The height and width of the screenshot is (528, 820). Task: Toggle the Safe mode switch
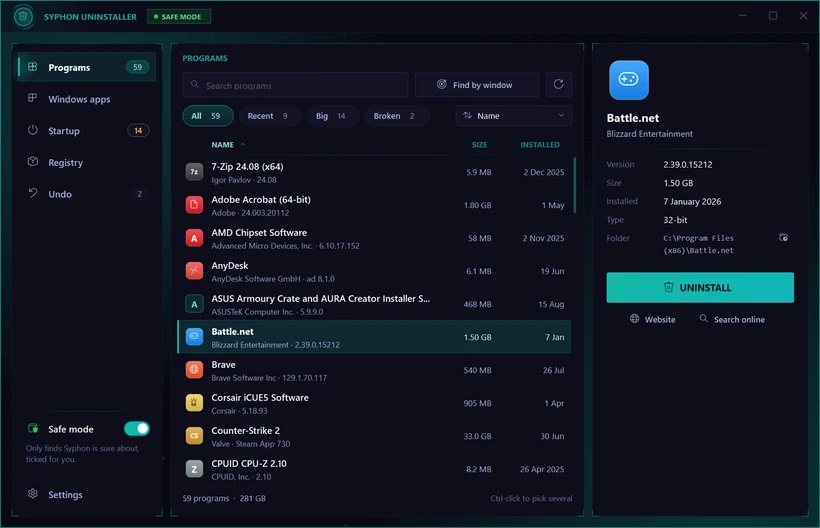137,429
